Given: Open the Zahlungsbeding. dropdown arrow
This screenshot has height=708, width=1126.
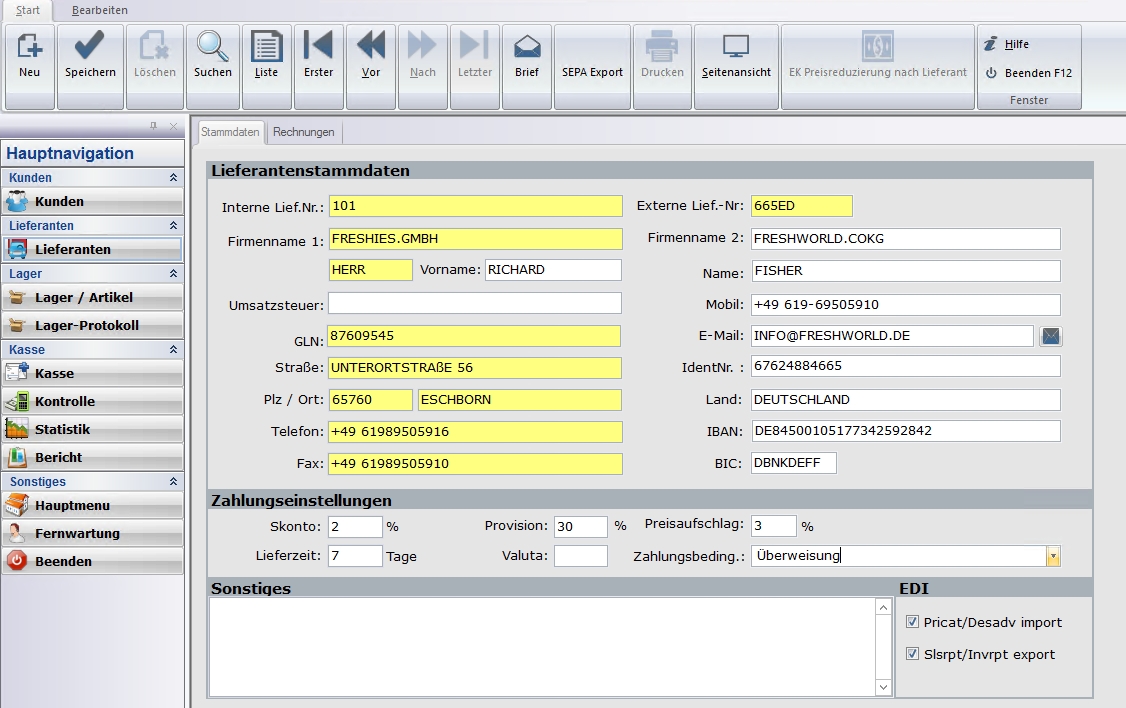Looking at the screenshot, I should click(1053, 556).
